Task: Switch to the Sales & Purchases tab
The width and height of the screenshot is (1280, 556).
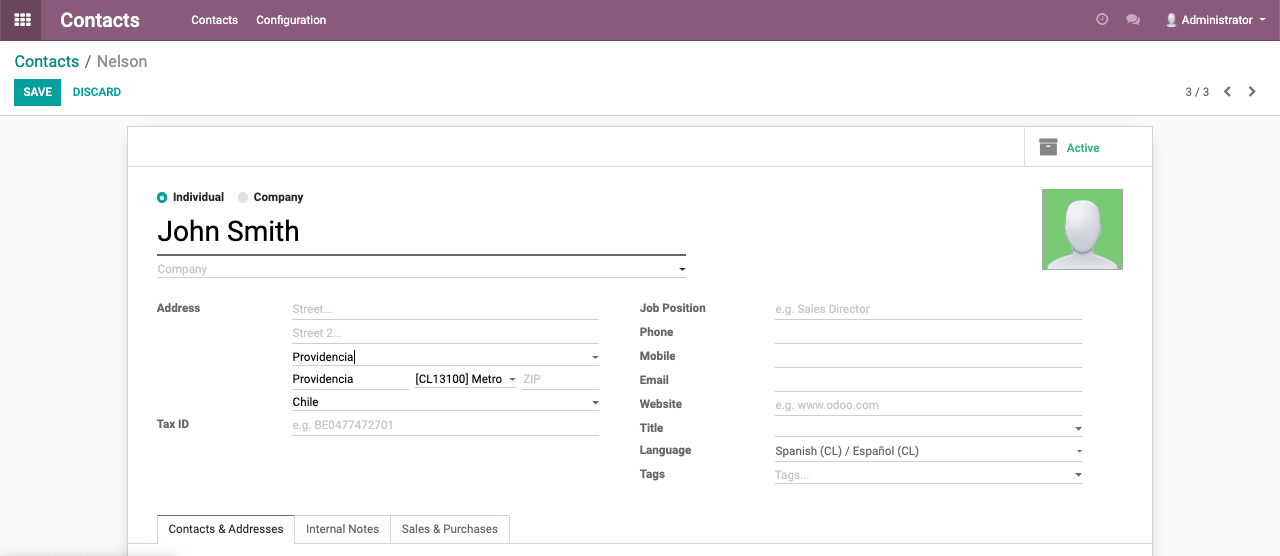Action: [x=450, y=529]
